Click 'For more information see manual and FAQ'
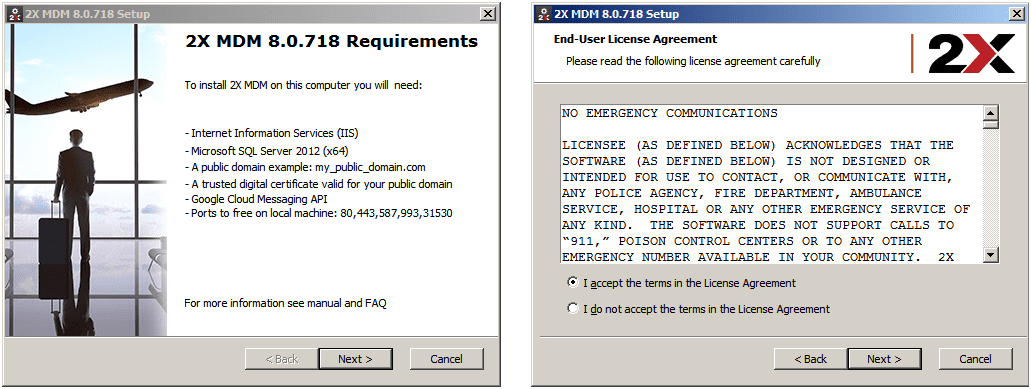Image resolution: width=1031 pixels, height=389 pixels. click(x=285, y=303)
